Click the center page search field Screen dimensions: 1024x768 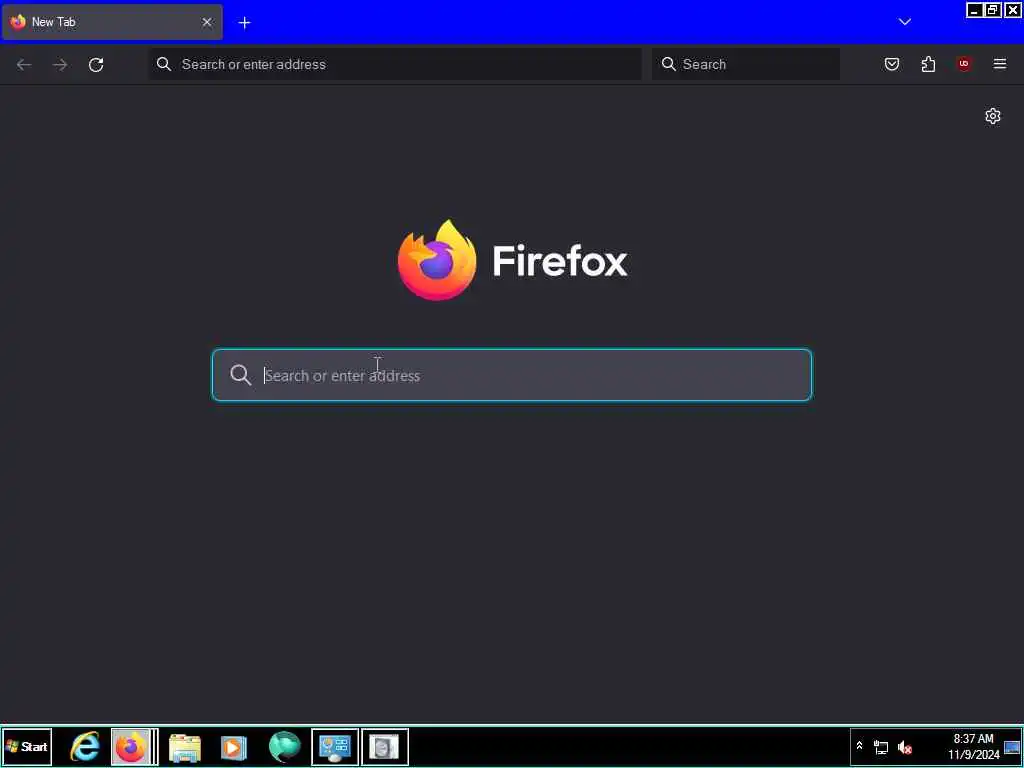(x=512, y=376)
